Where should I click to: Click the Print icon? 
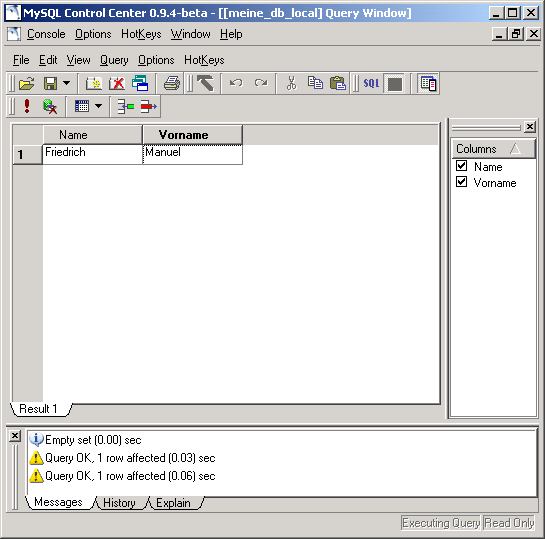click(172, 83)
